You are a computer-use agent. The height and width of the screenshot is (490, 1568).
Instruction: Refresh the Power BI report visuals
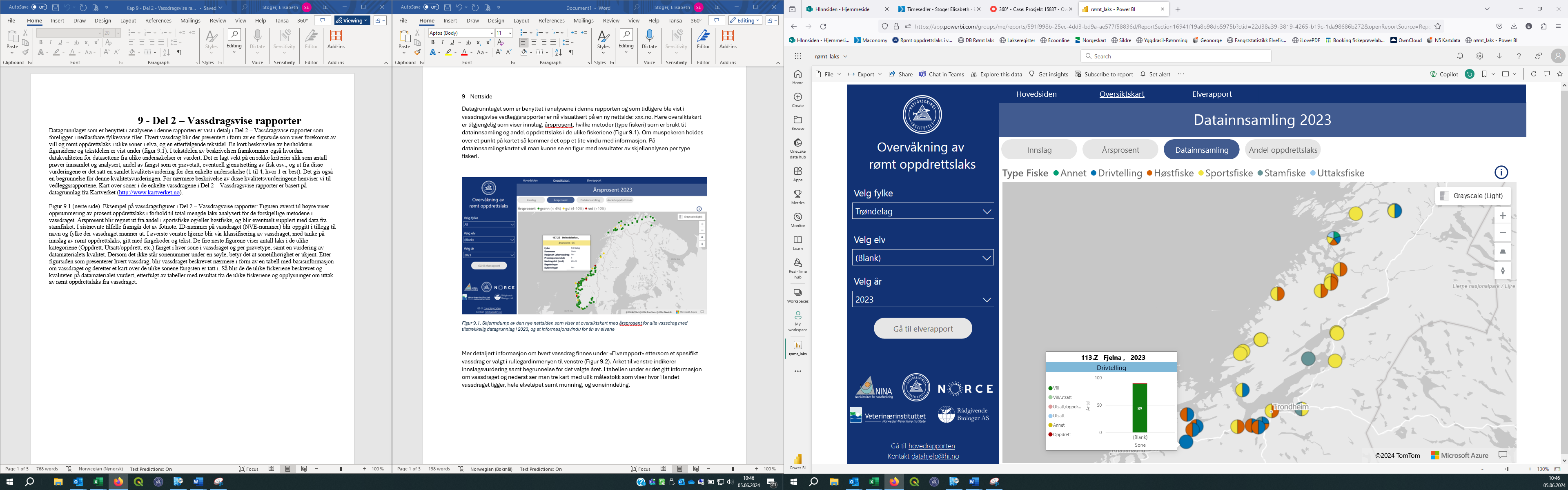(x=1533, y=74)
